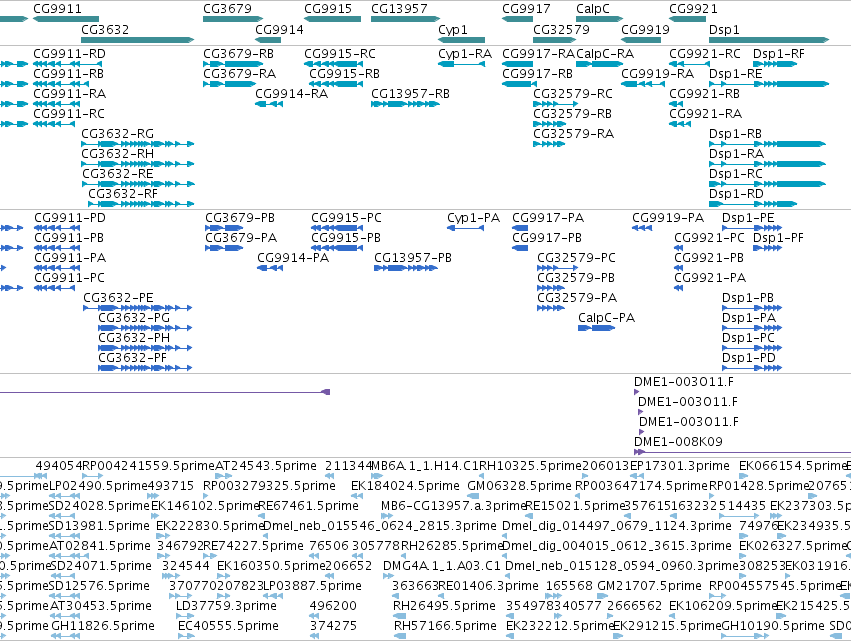Click the CG32579 gene label
This screenshot has height=641, width=851.
point(562,29)
